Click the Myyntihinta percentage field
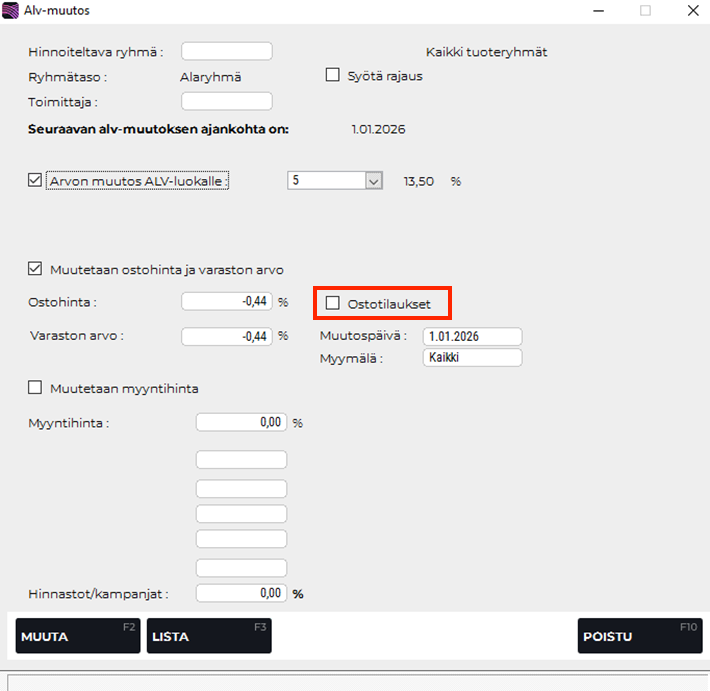This screenshot has height=691, width=710. tap(241, 422)
